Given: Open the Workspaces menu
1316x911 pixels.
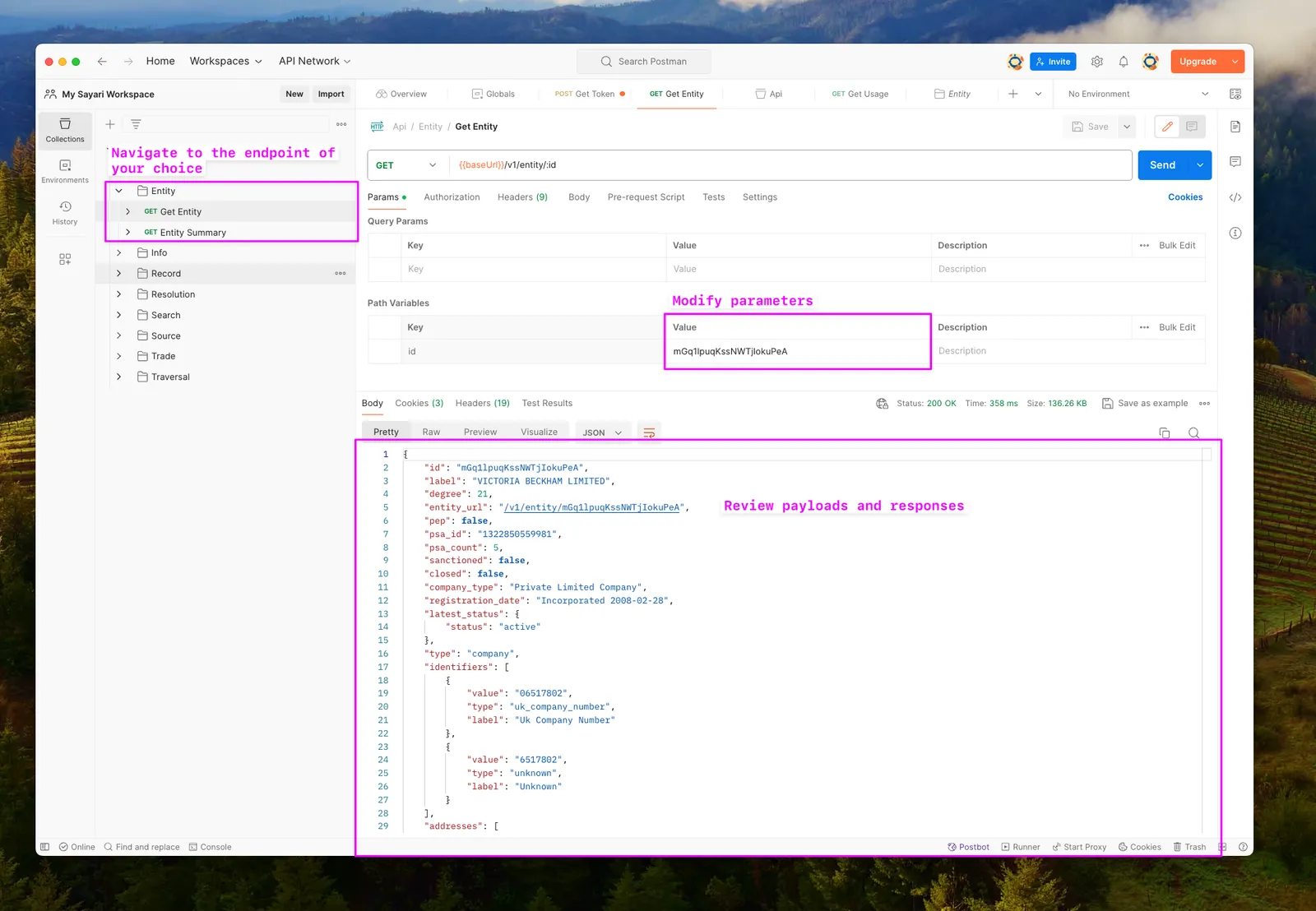Looking at the screenshot, I should click(x=225, y=62).
